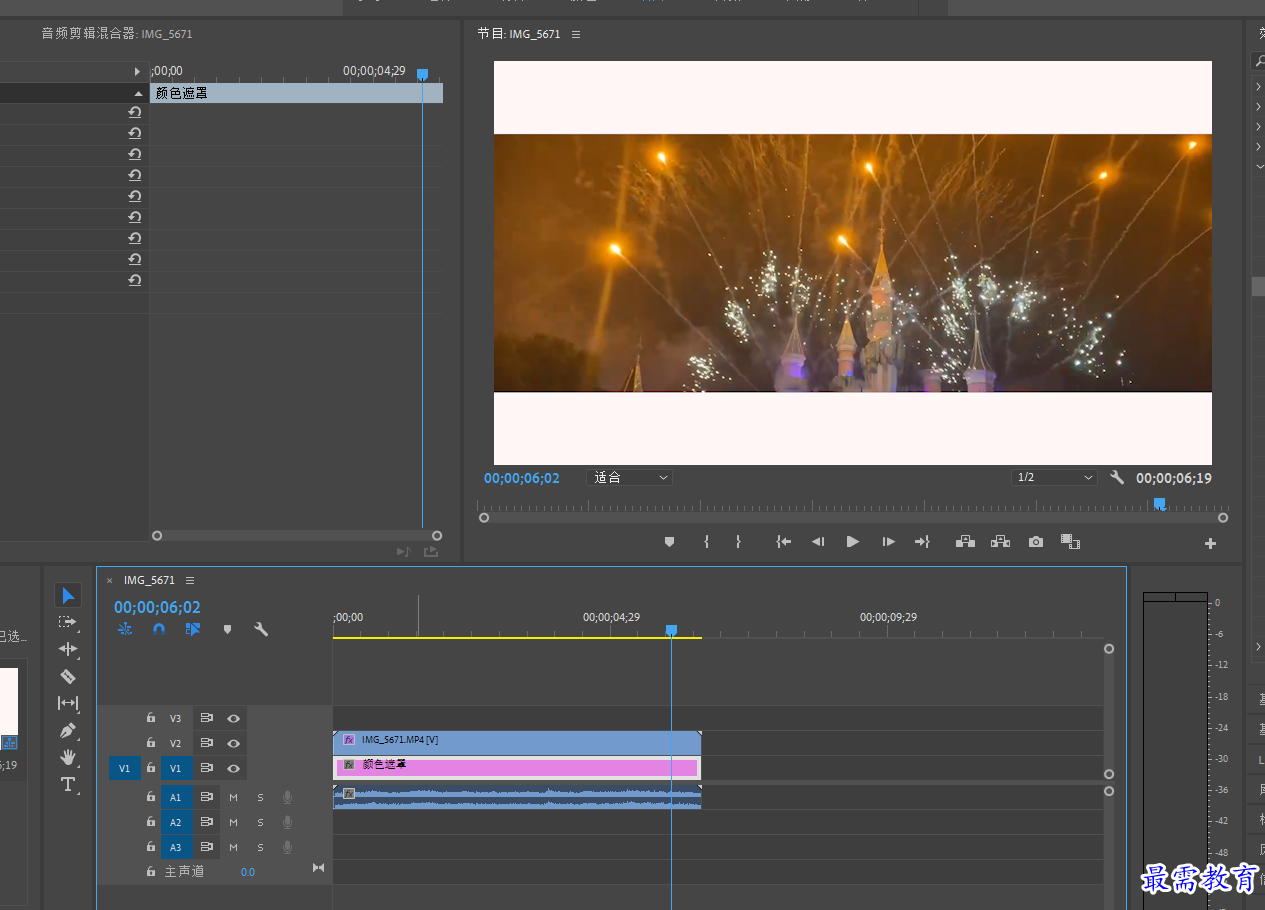Viewport: 1265px width, 910px height.
Task: Toggle V3 track output eye
Action: pyautogui.click(x=233, y=718)
